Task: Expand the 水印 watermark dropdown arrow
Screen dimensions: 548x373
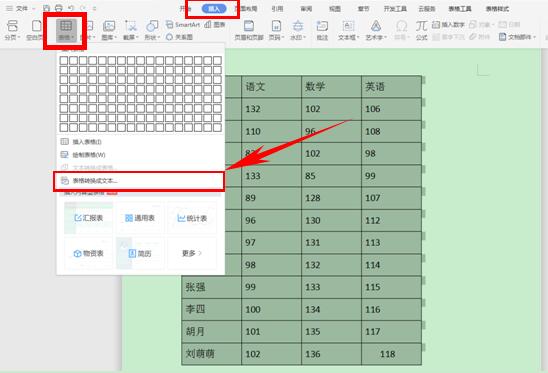Action: point(305,37)
